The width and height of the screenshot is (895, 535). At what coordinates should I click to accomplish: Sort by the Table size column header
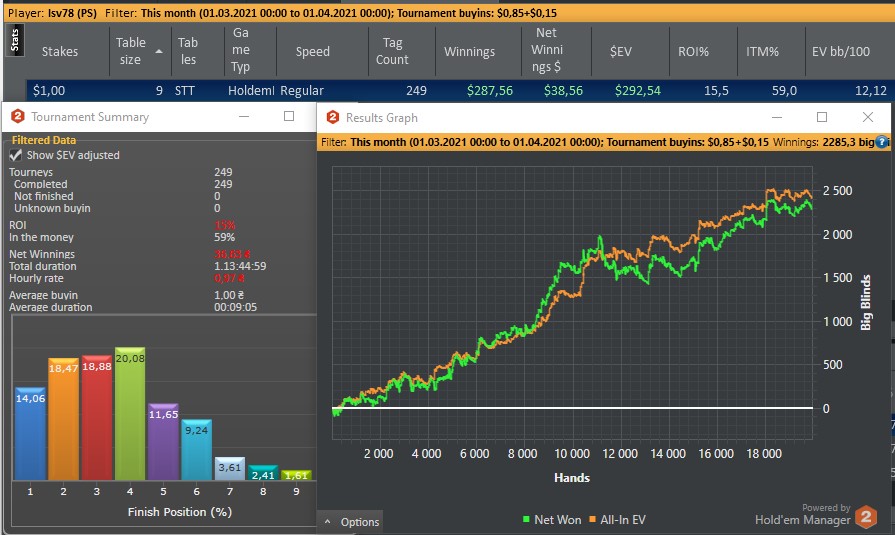click(x=131, y=51)
